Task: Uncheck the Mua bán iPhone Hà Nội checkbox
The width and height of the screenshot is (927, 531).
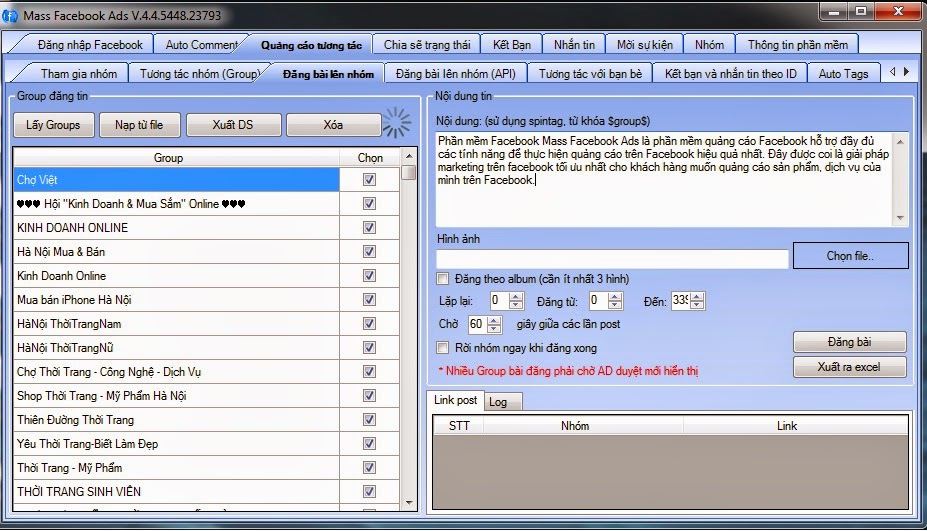Action: pyautogui.click(x=369, y=300)
